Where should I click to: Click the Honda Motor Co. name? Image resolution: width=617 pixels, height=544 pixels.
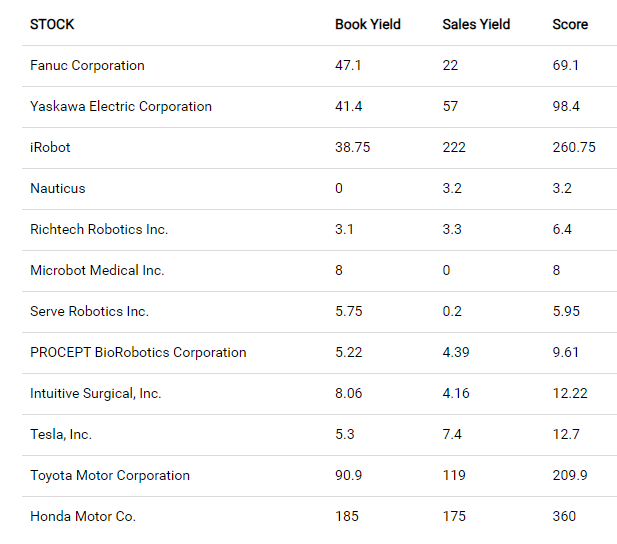tap(83, 516)
